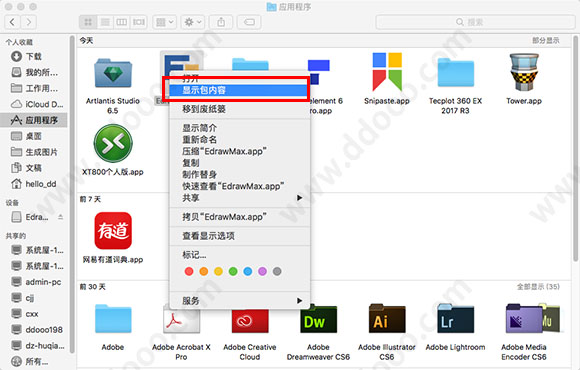Screen dimensions: 580x370
Task: Open 生成图片 folder in the sidebar
Action: 33,152
